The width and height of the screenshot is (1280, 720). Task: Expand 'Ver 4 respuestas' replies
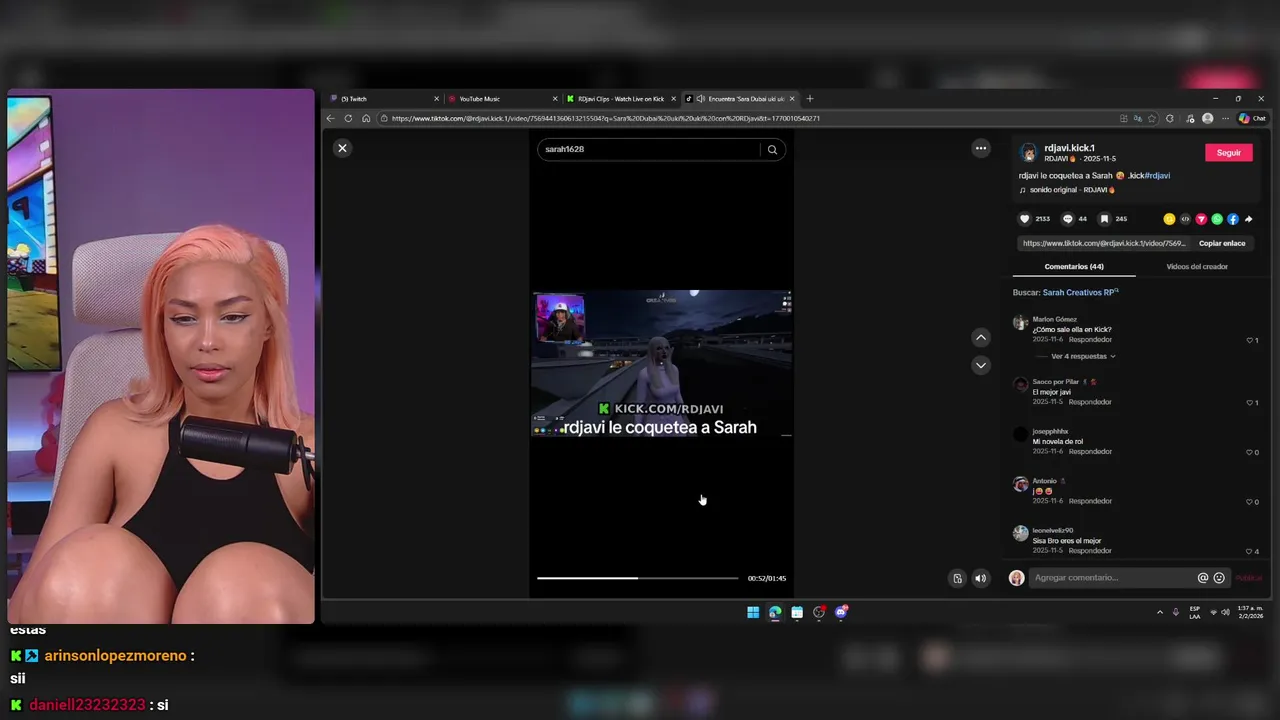click(x=1083, y=356)
